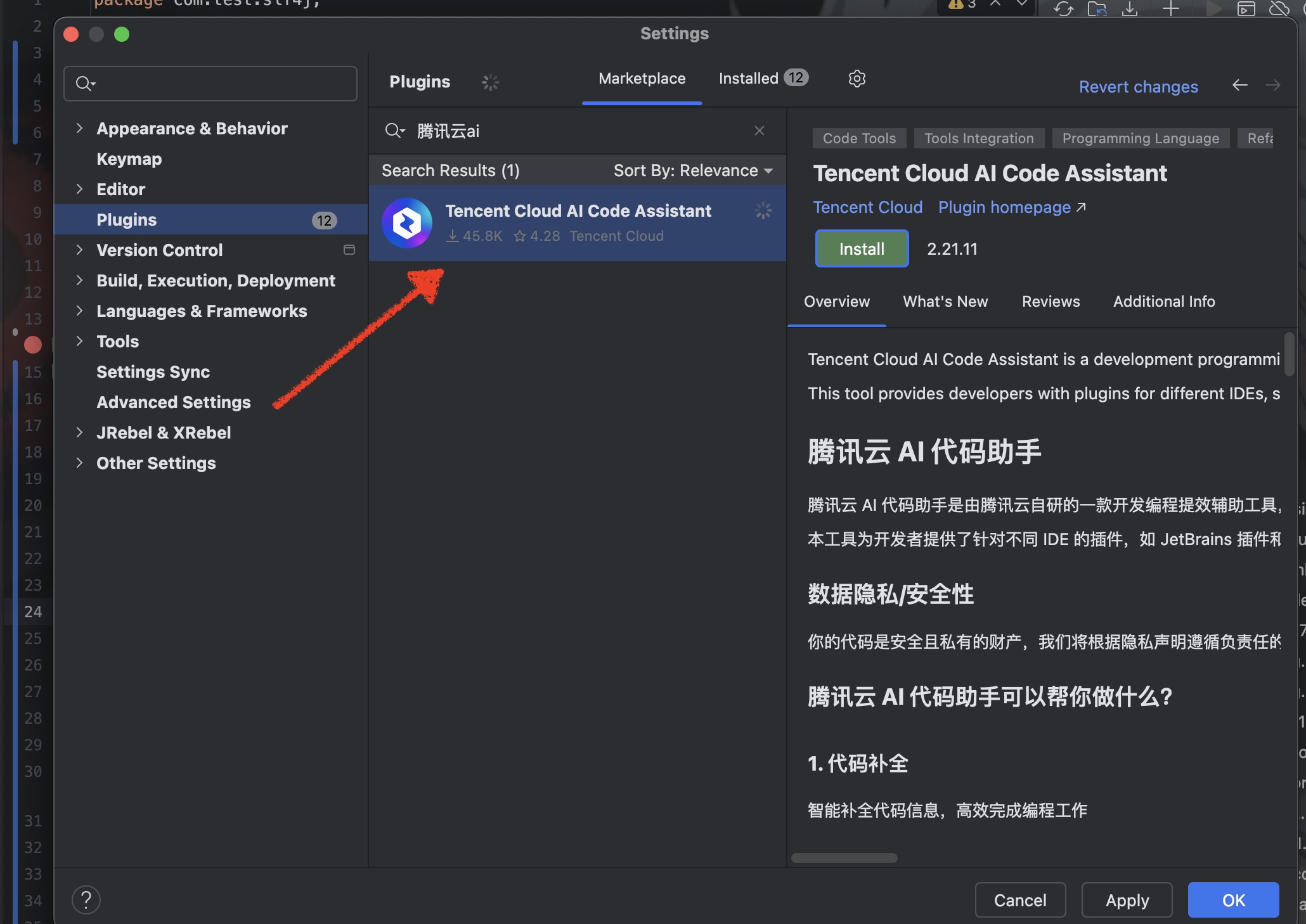The width and height of the screenshot is (1306, 924).
Task: Click the Version Control project-level settings icon
Action: point(349,250)
